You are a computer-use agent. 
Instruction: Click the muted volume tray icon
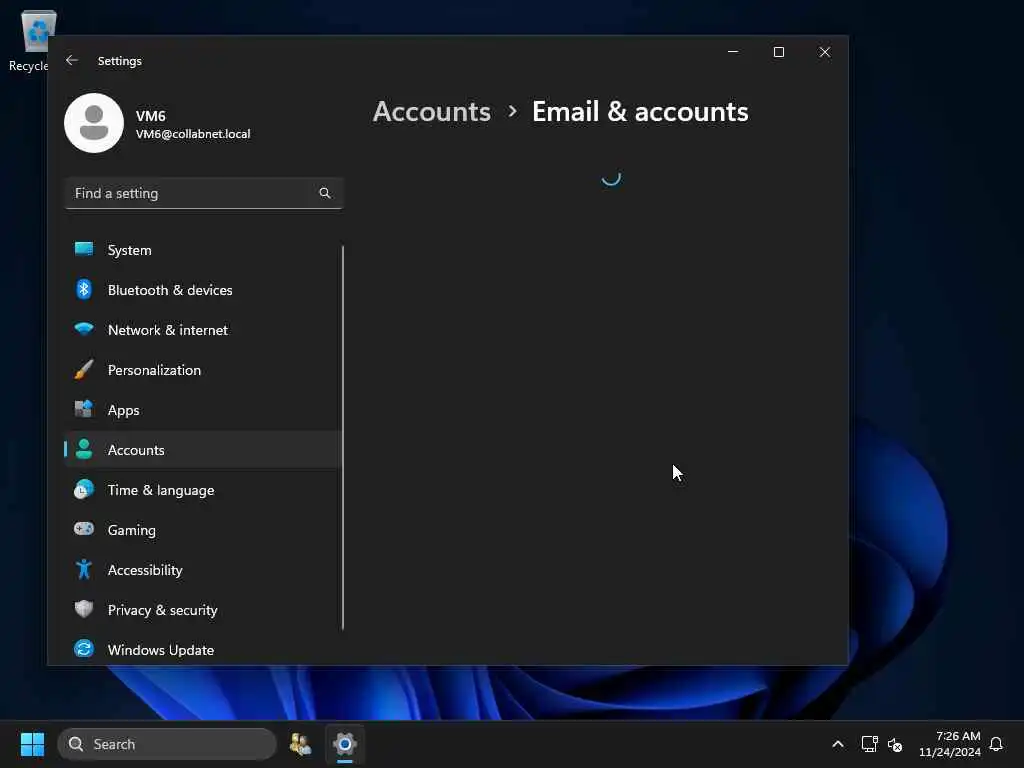[x=895, y=744]
